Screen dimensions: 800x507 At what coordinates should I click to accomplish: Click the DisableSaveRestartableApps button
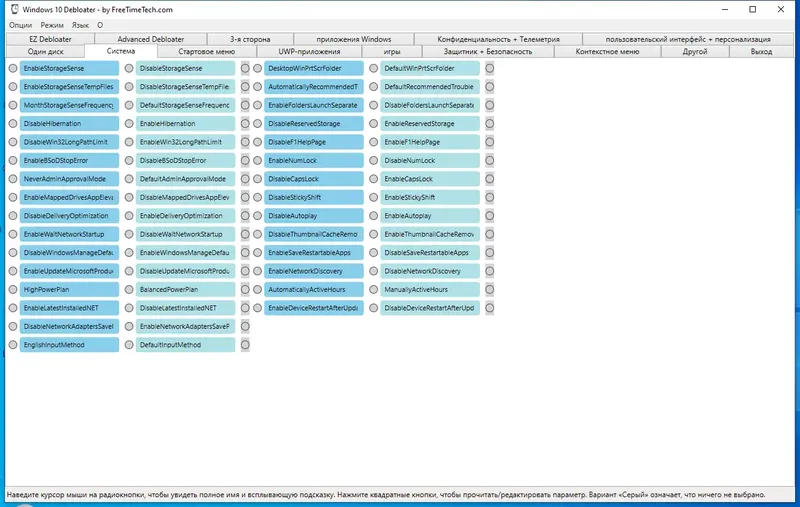click(x=430, y=252)
